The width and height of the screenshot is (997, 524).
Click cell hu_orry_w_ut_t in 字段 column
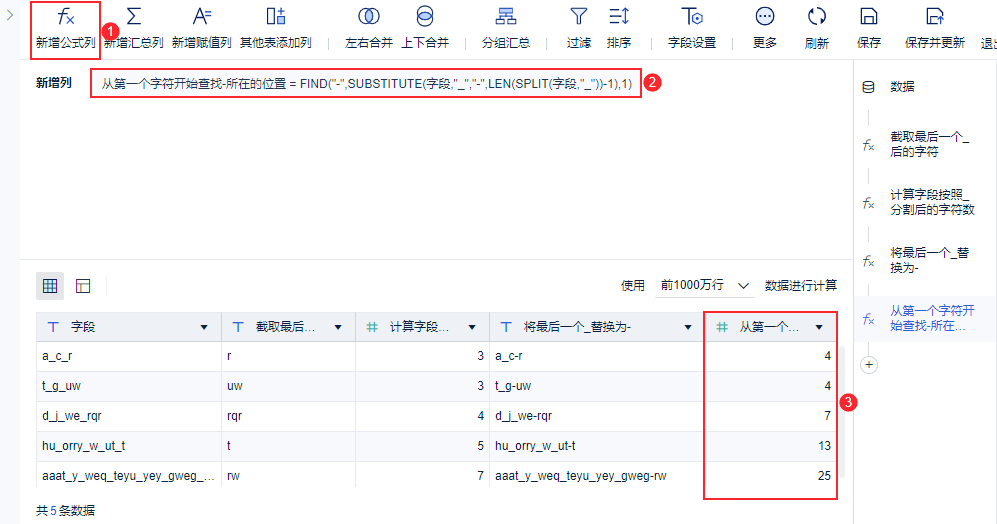click(x=128, y=446)
